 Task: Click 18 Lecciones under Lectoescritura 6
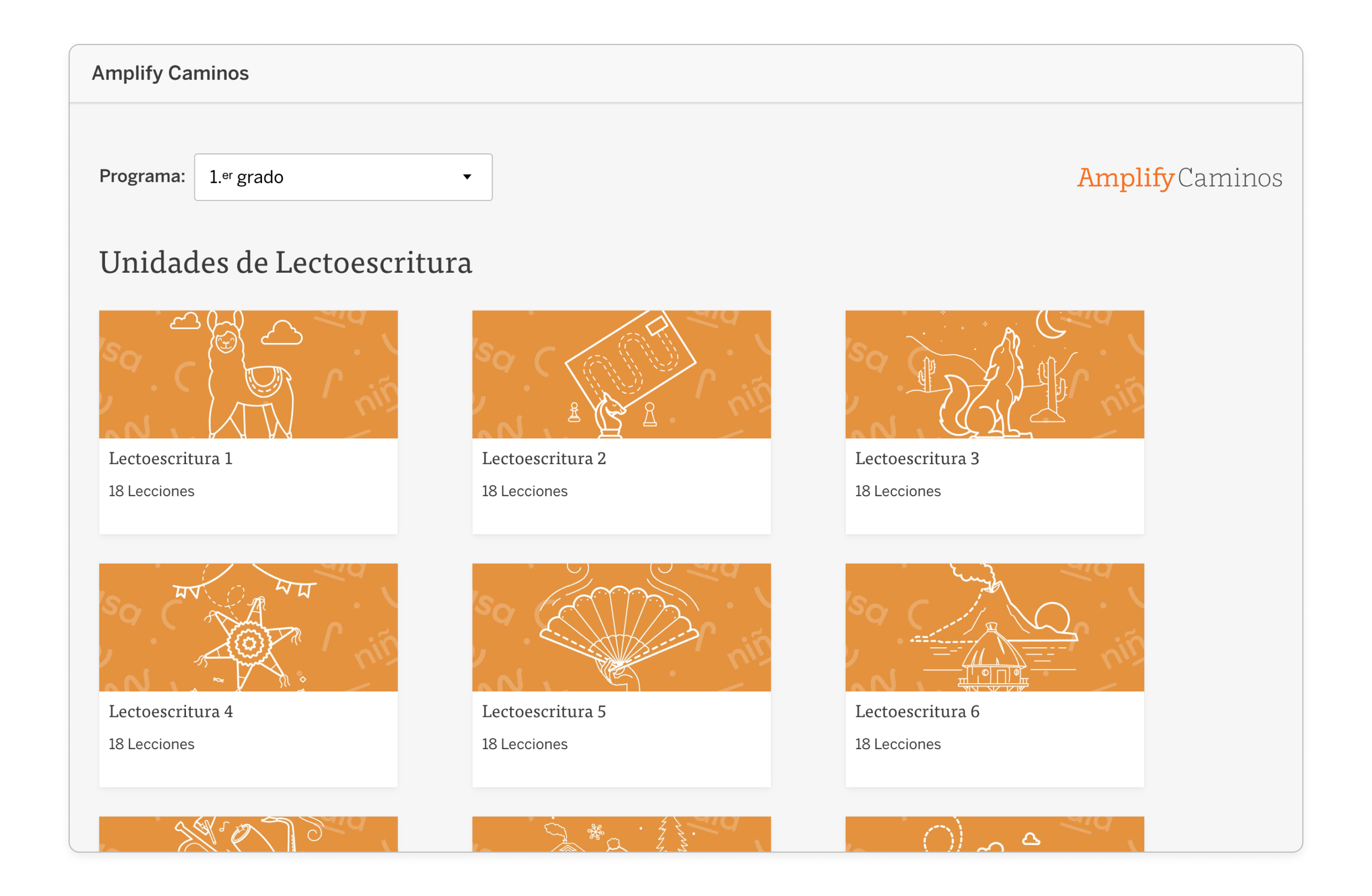(898, 744)
